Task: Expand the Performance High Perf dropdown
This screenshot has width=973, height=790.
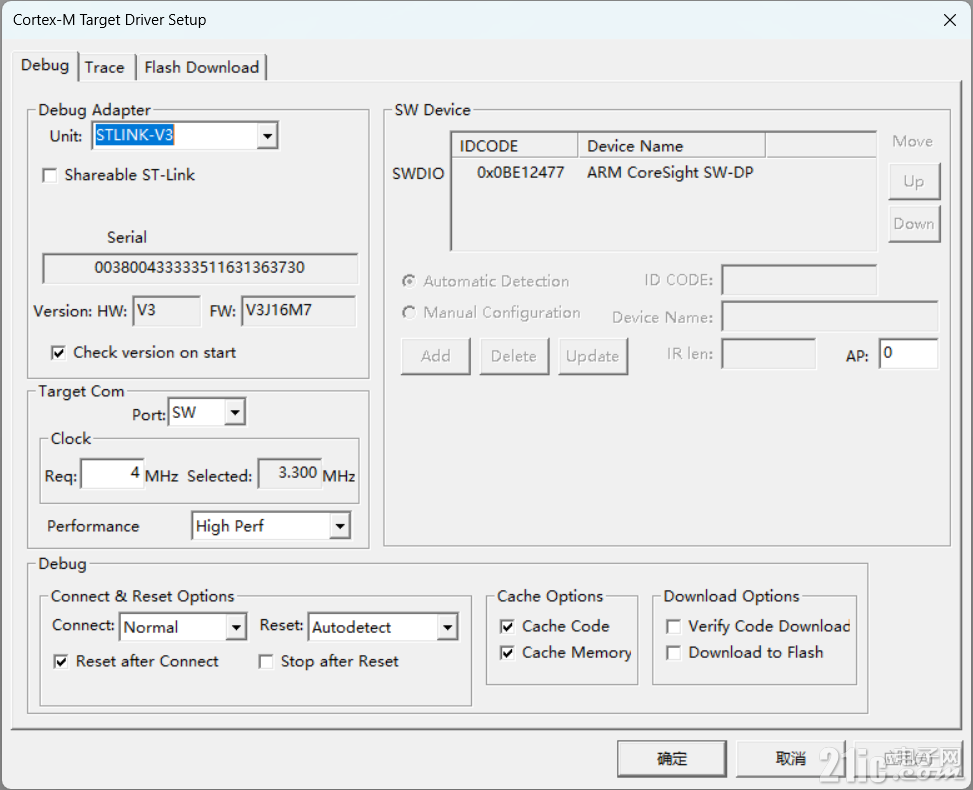Action: (x=339, y=526)
